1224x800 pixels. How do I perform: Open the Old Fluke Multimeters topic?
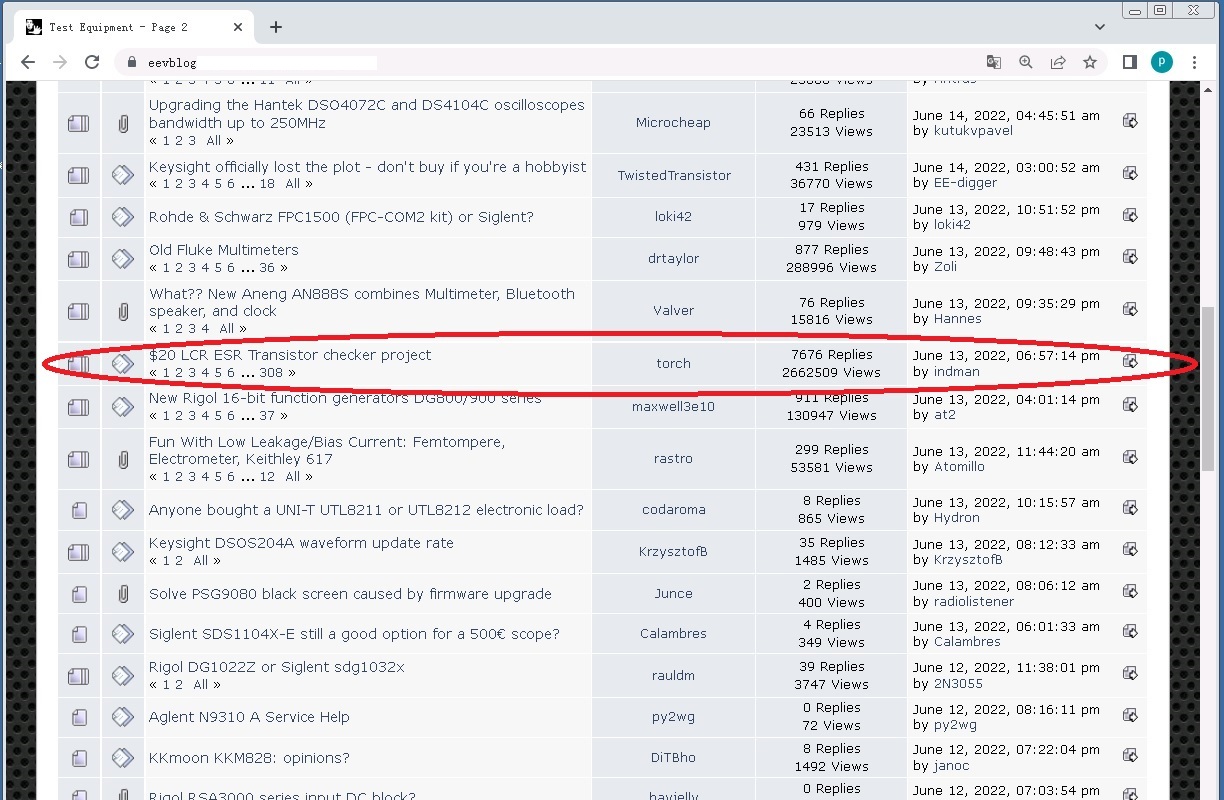[x=224, y=250]
